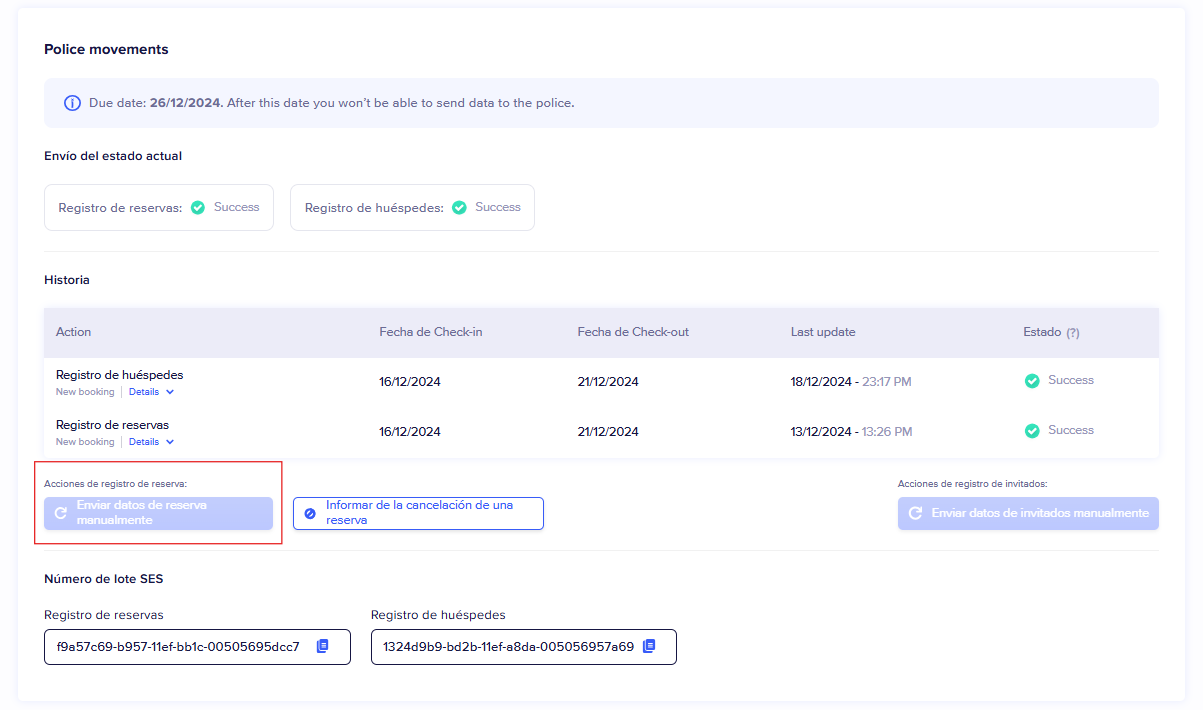Click the 18/12/2024 last update cell
1203x710 pixels.
pyautogui.click(x=822, y=382)
